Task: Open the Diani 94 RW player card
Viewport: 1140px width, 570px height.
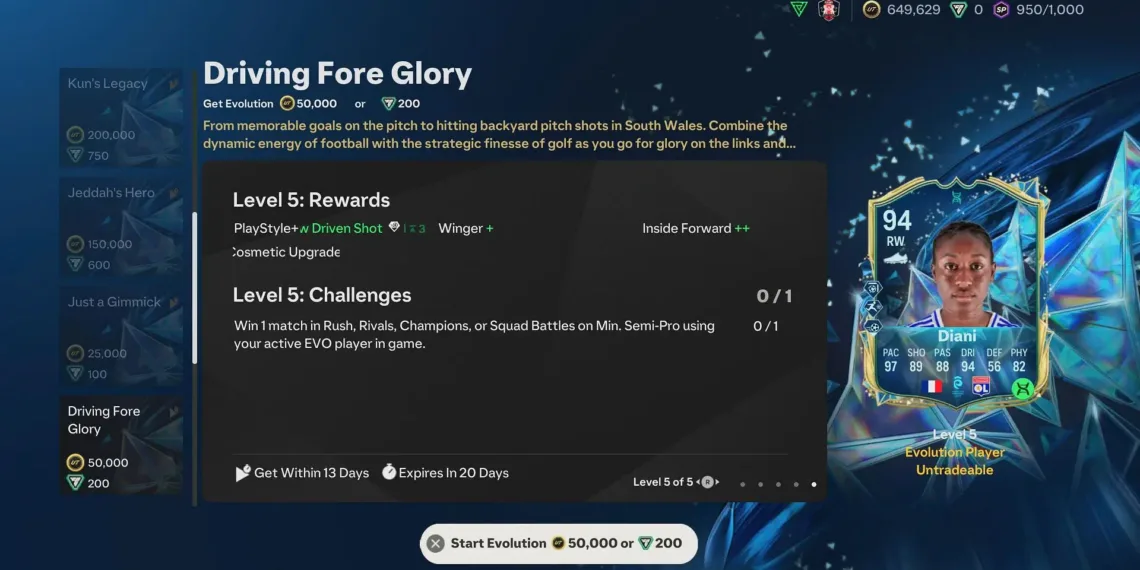Action: pos(956,291)
